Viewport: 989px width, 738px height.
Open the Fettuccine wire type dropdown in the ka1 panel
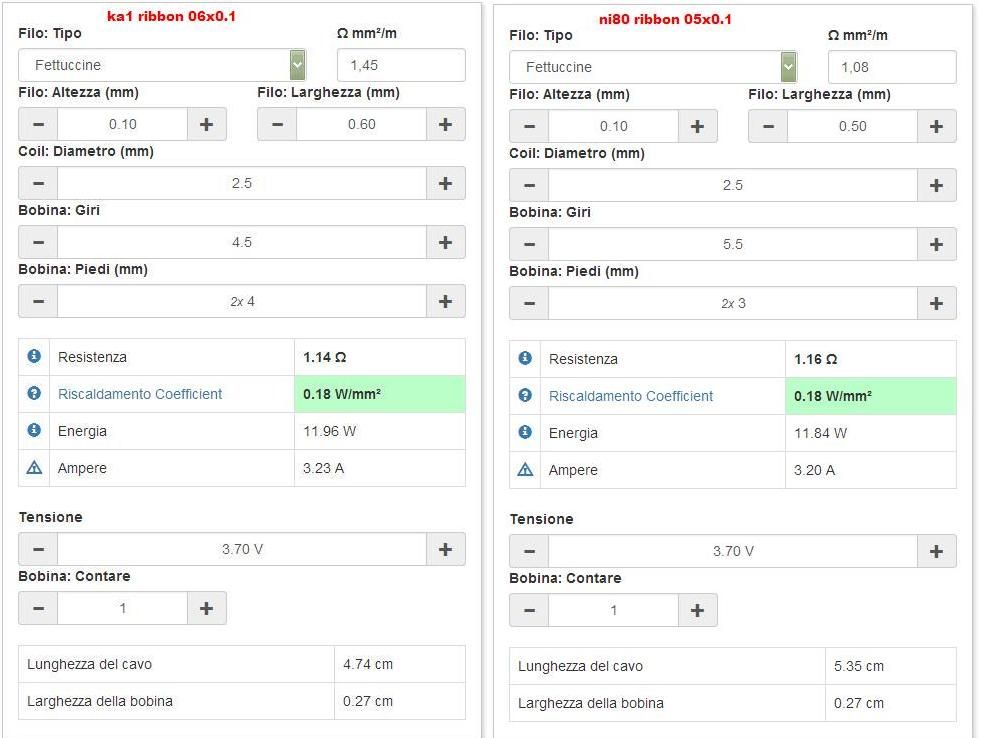(x=162, y=65)
